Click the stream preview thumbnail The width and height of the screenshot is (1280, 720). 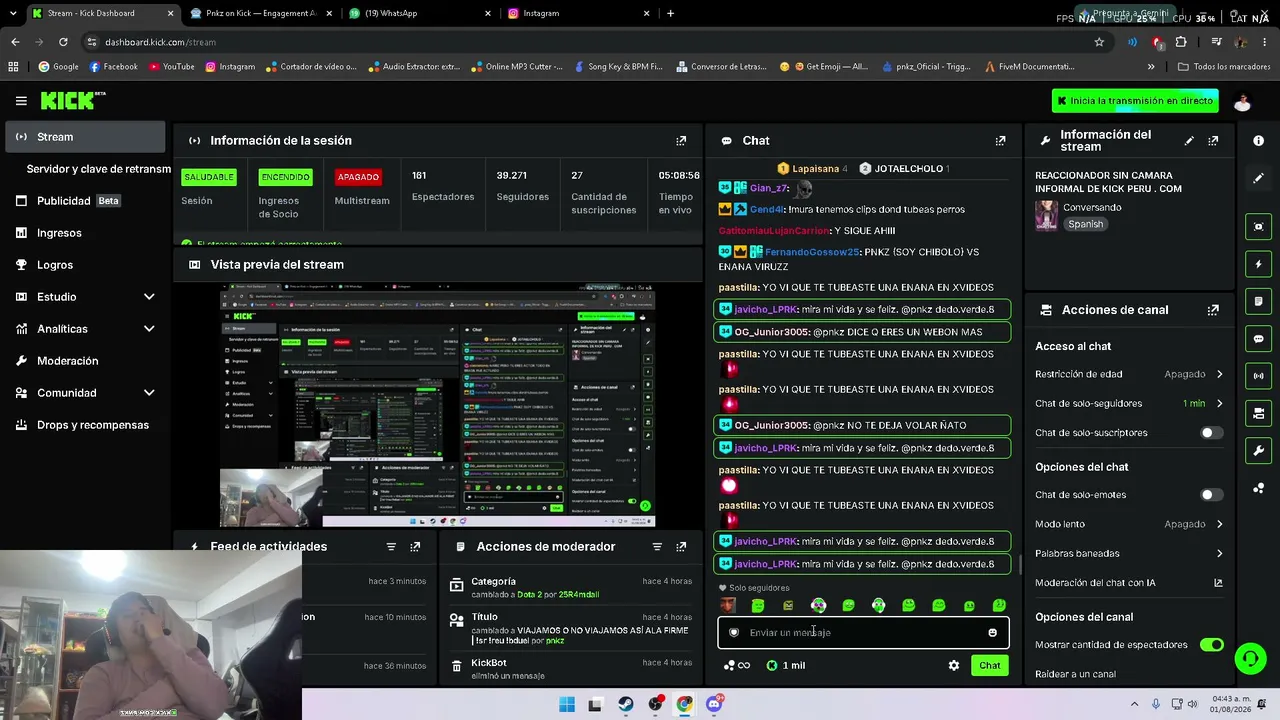tap(437, 405)
